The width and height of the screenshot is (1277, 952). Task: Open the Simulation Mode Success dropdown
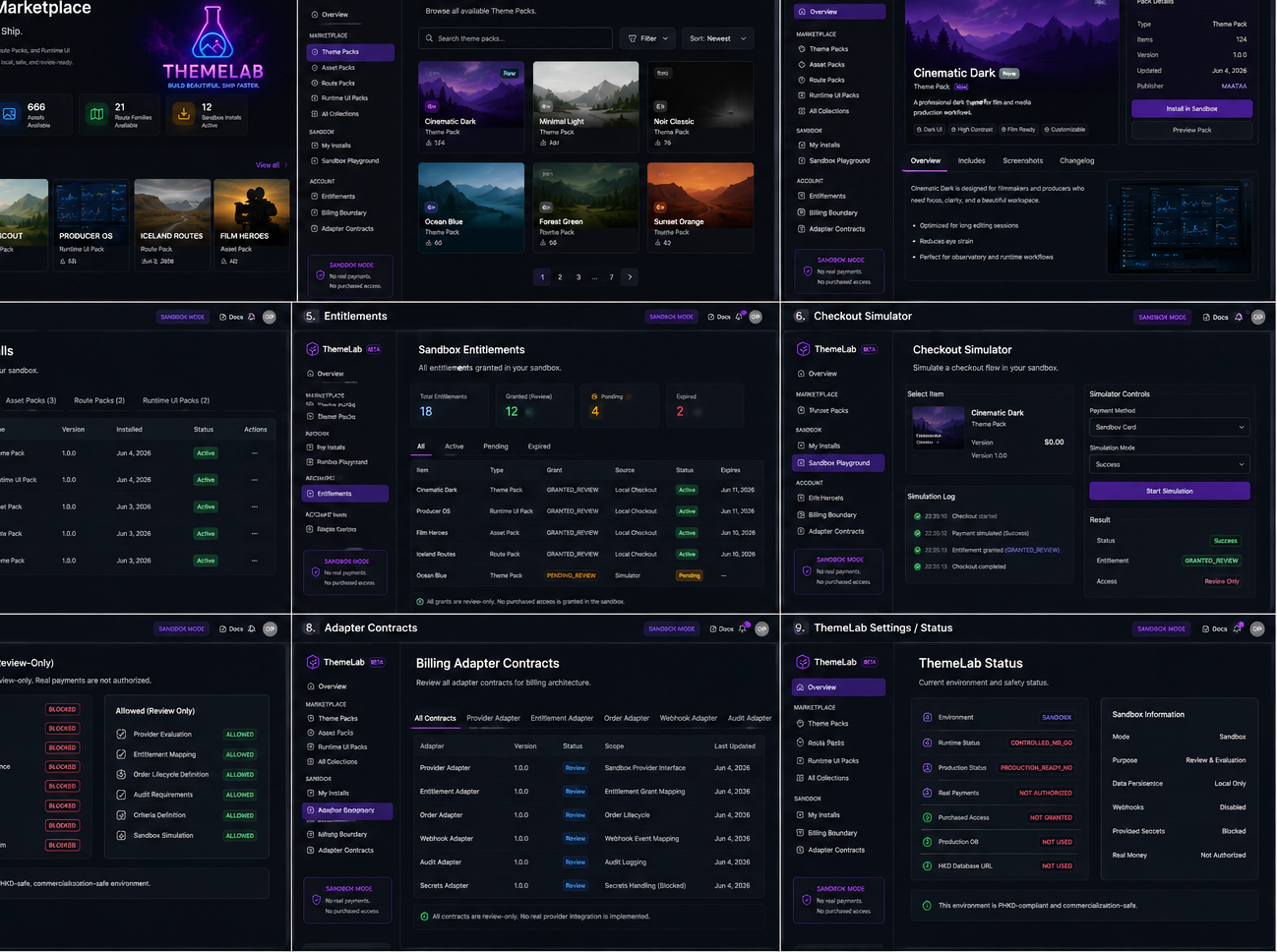[x=1170, y=464]
